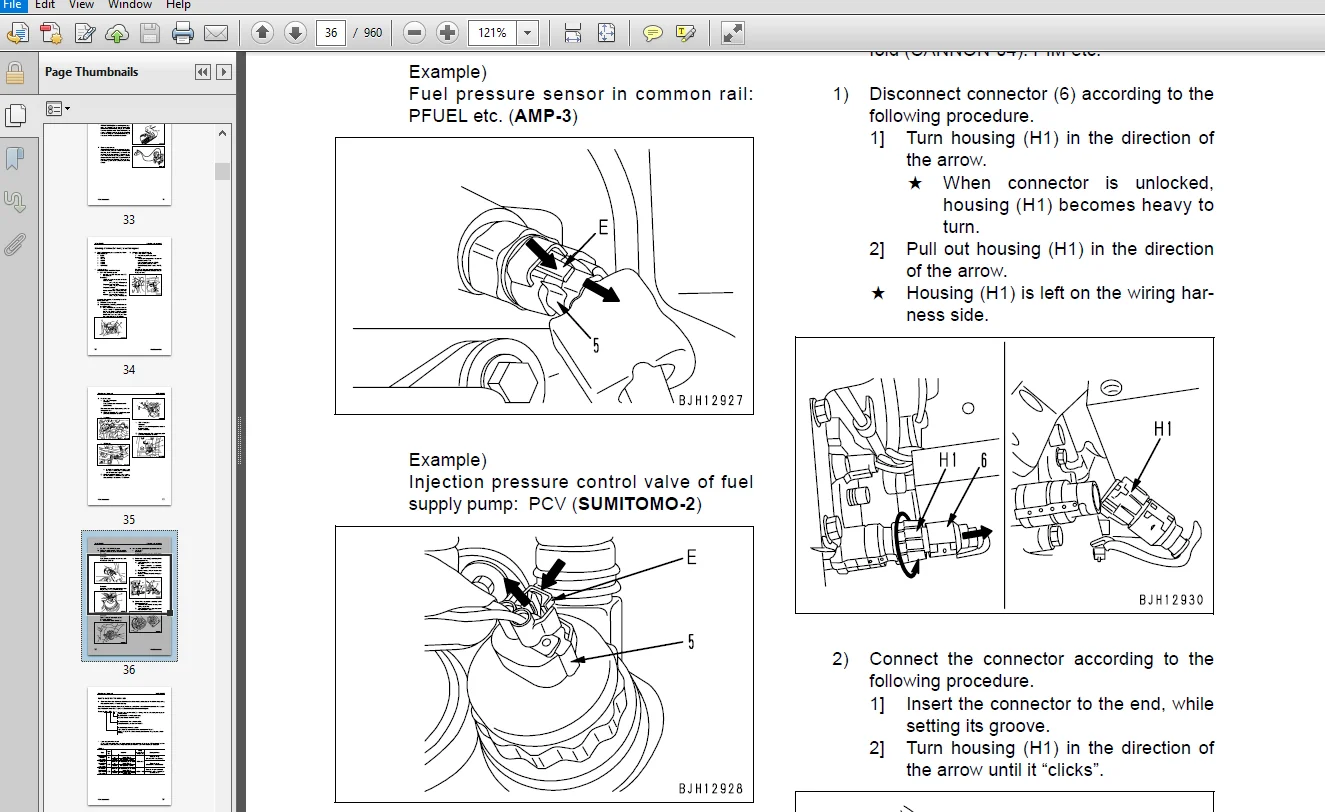Click the zoom out minus button
1325x812 pixels.
pos(414,33)
